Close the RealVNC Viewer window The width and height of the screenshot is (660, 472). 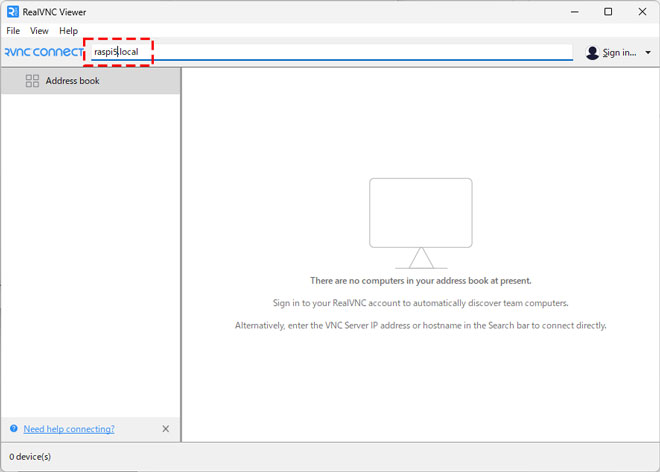pos(642,12)
